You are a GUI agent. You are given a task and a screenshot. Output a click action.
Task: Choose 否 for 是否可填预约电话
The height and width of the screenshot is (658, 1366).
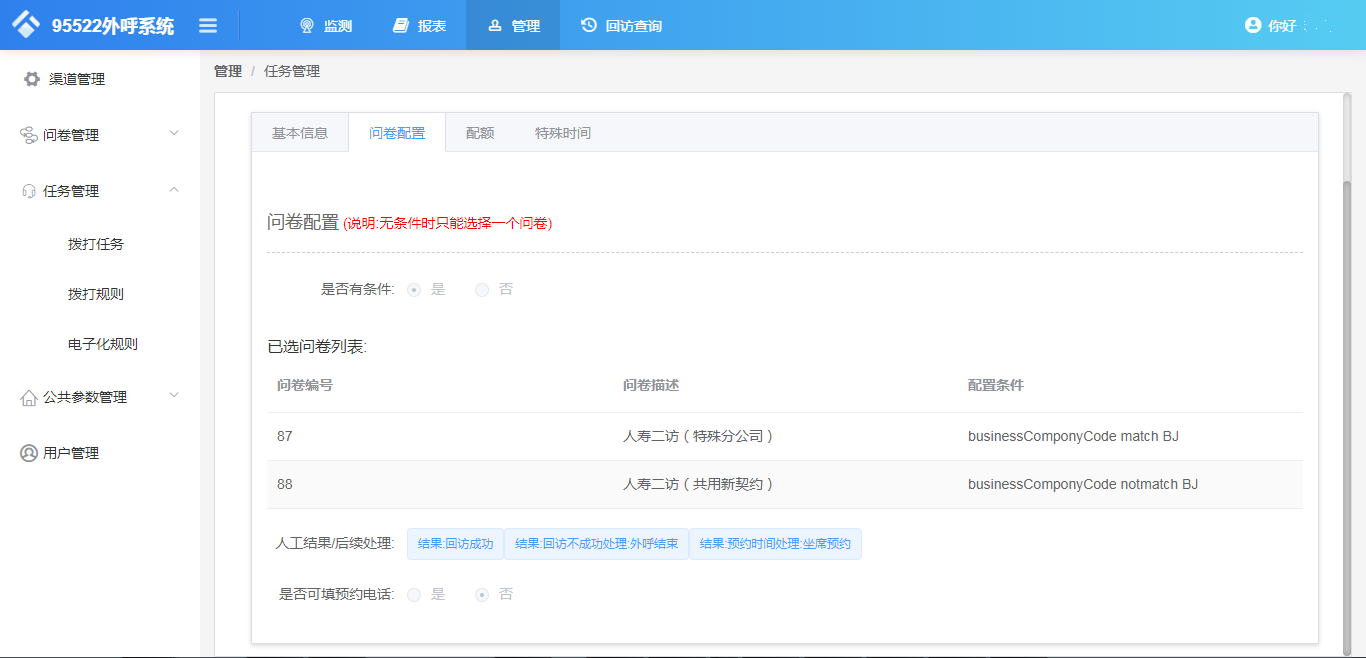tap(482, 593)
